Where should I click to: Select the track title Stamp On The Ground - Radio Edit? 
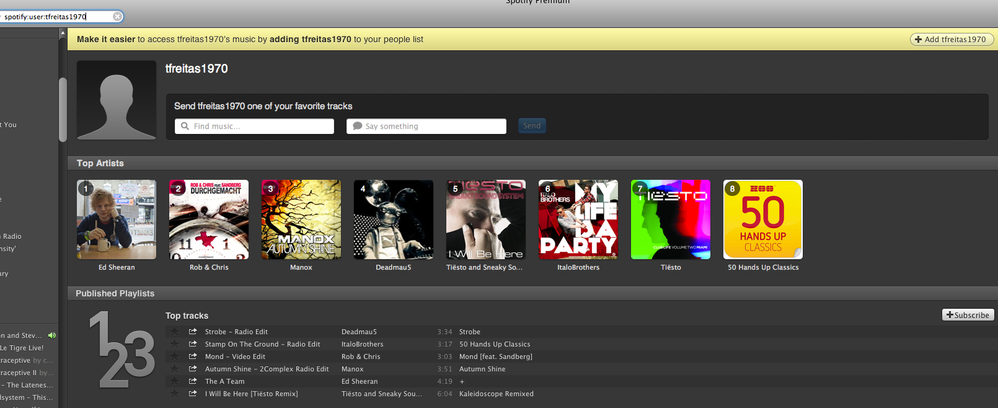pyautogui.click(x=262, y=344)
